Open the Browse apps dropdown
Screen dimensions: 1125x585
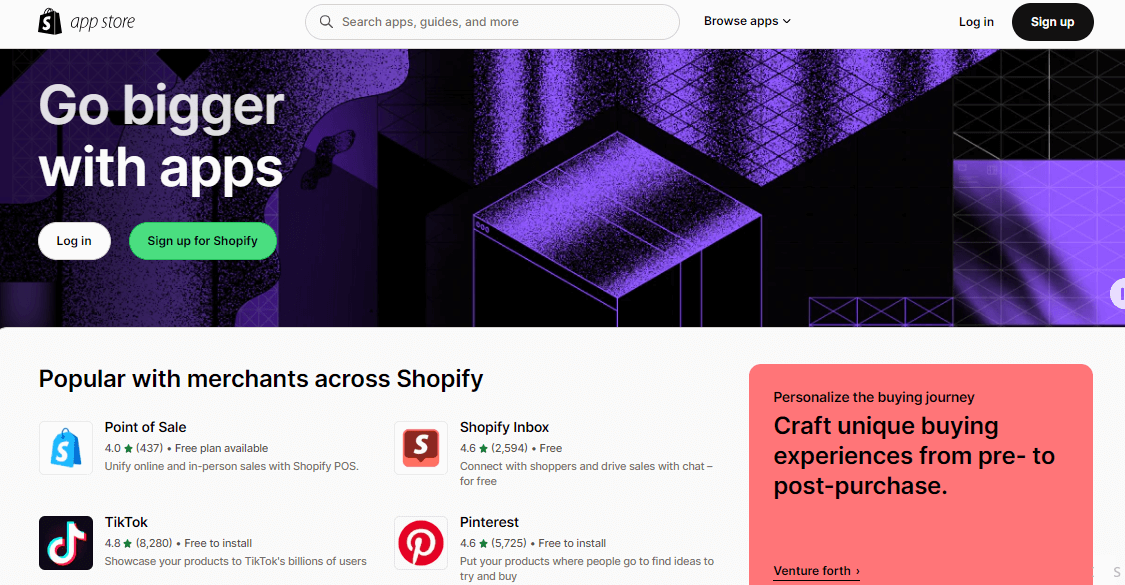746,20
